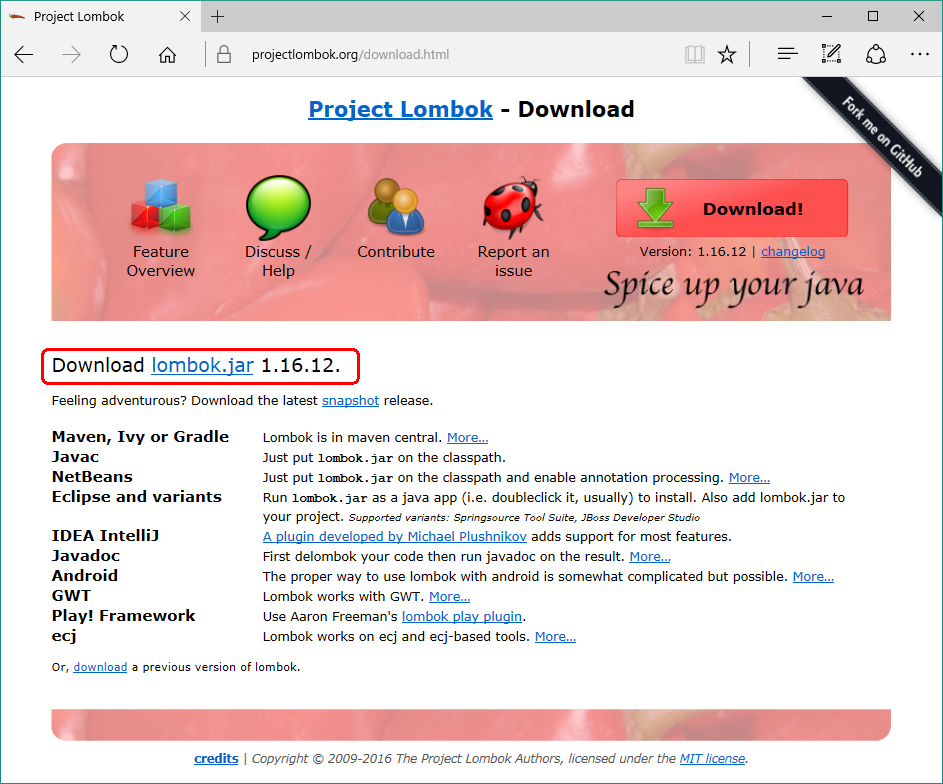Screen dimensions: 943x784
Task: Click the browser forward arrow
Action: pos(71,55)
